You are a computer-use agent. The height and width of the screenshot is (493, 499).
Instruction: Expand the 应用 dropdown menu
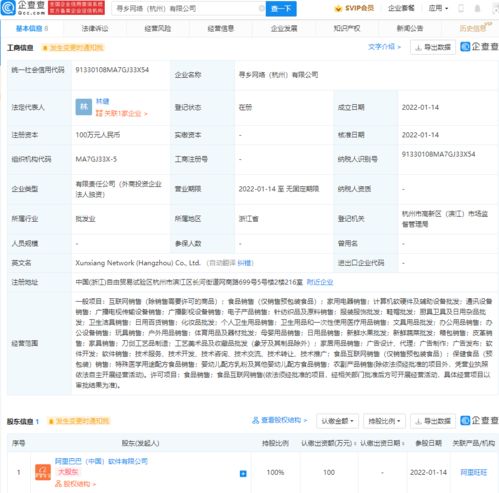point(438,8)
